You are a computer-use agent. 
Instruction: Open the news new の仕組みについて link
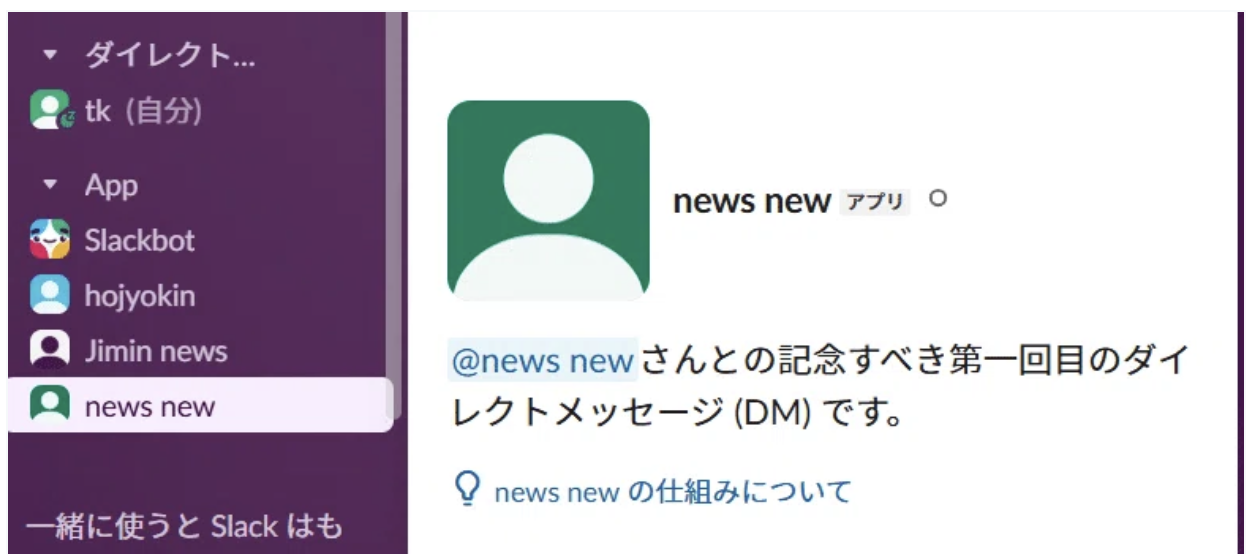672,492
